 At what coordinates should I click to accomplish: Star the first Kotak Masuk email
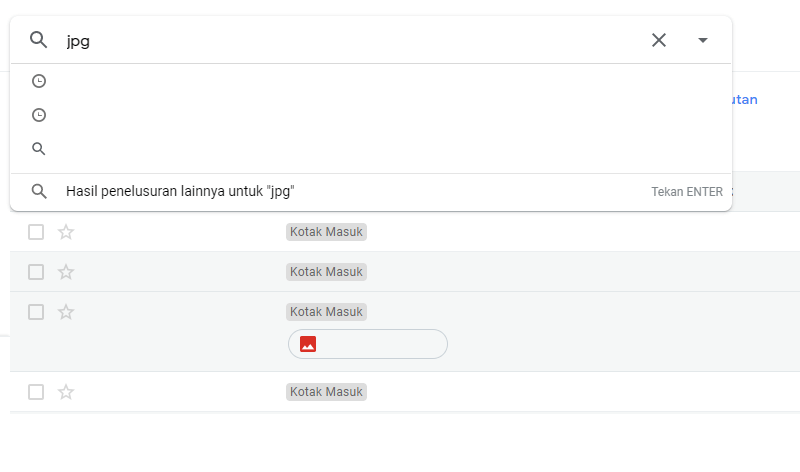[66, 232]
